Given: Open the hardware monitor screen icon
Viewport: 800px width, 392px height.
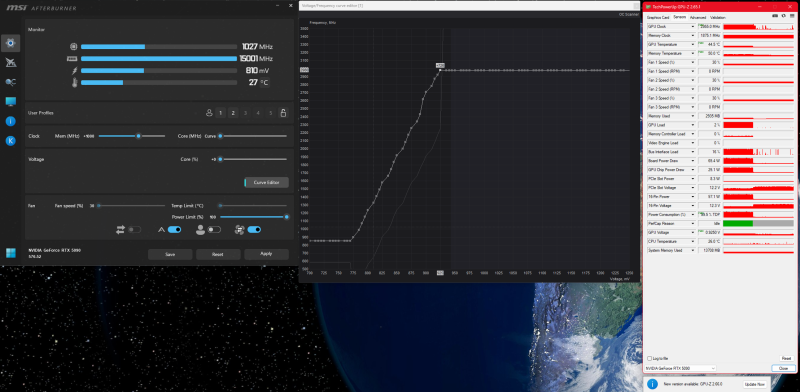Looking at the screenshot, I should click(11, 102).
